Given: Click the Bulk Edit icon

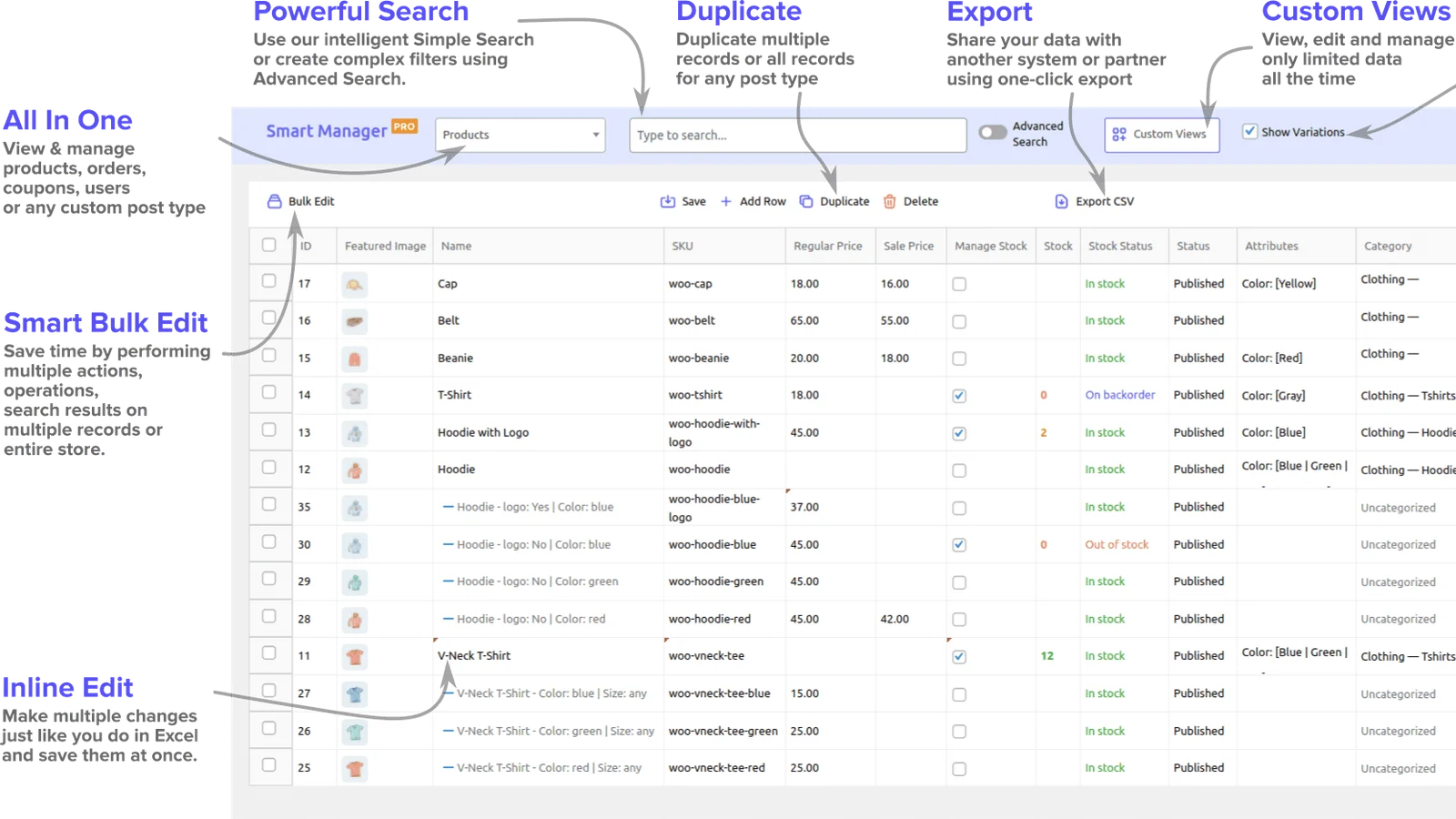Looking at the screenshot, I should click(x=274, y=201).
